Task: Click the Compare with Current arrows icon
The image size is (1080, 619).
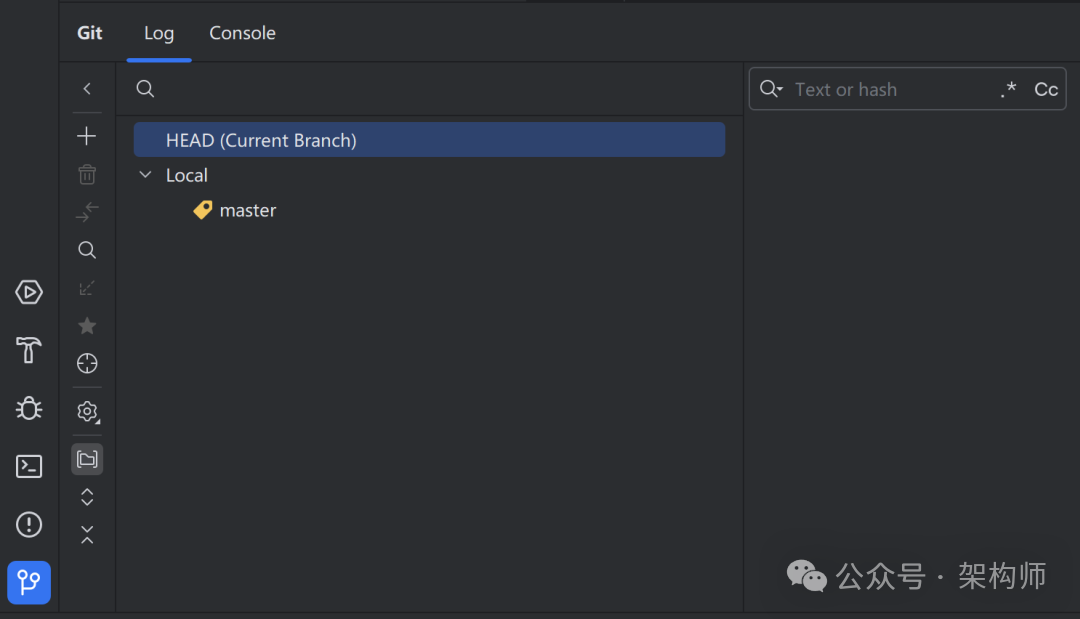Action: (x=87, y=212)
